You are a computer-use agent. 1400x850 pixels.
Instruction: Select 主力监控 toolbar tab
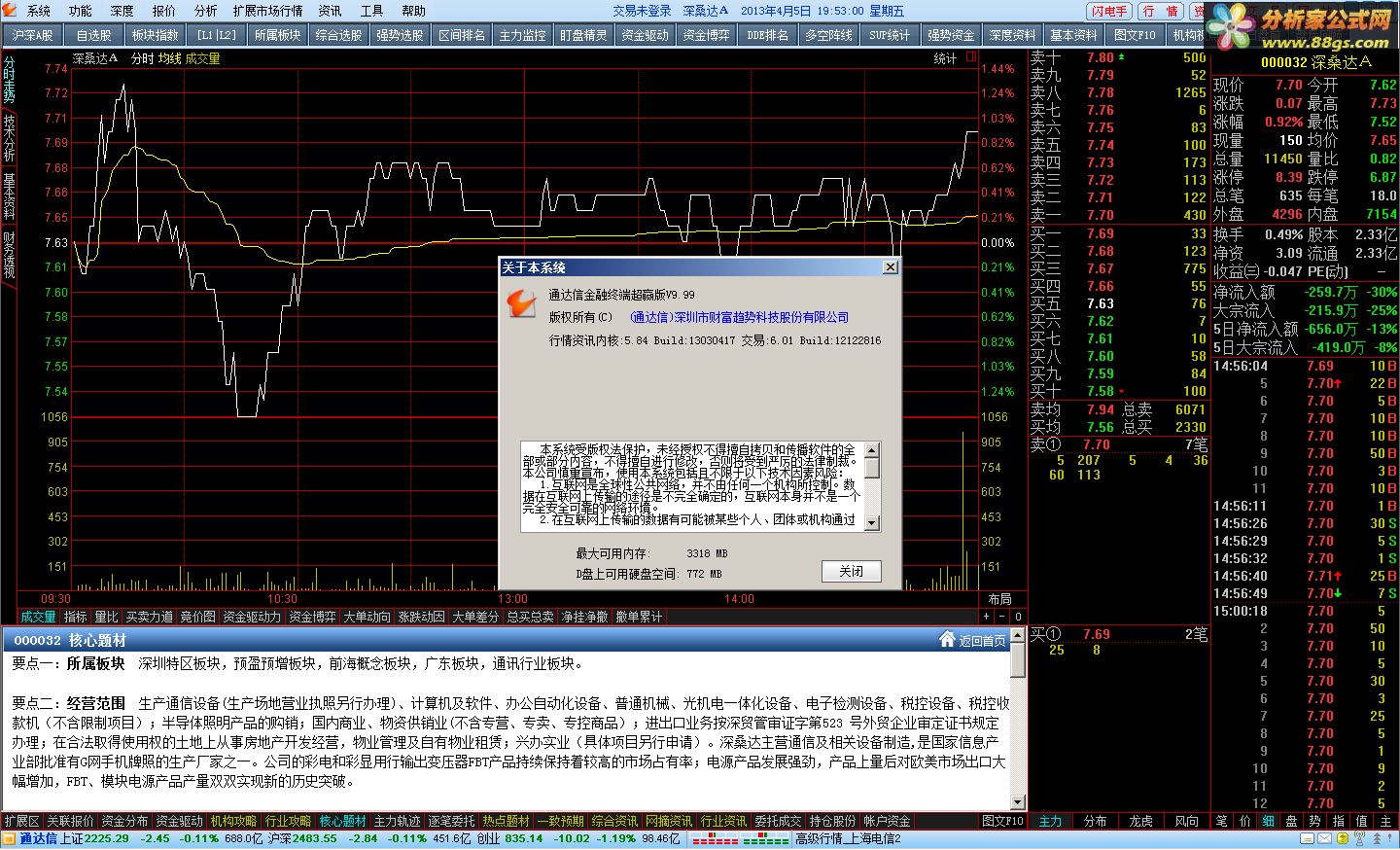click(x=522, y=34)
